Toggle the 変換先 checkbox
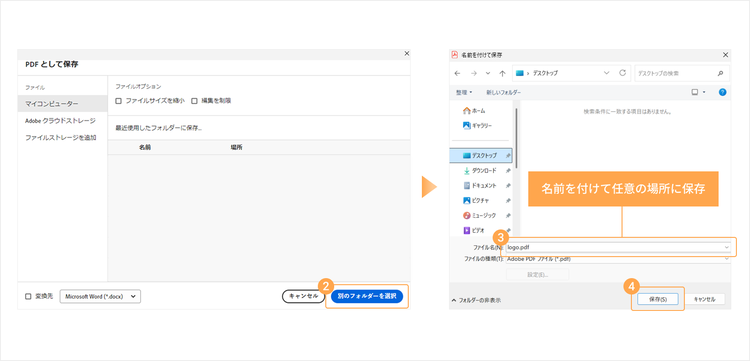The height and width of the screenshot is (361, 750). [x=28, y=296]
